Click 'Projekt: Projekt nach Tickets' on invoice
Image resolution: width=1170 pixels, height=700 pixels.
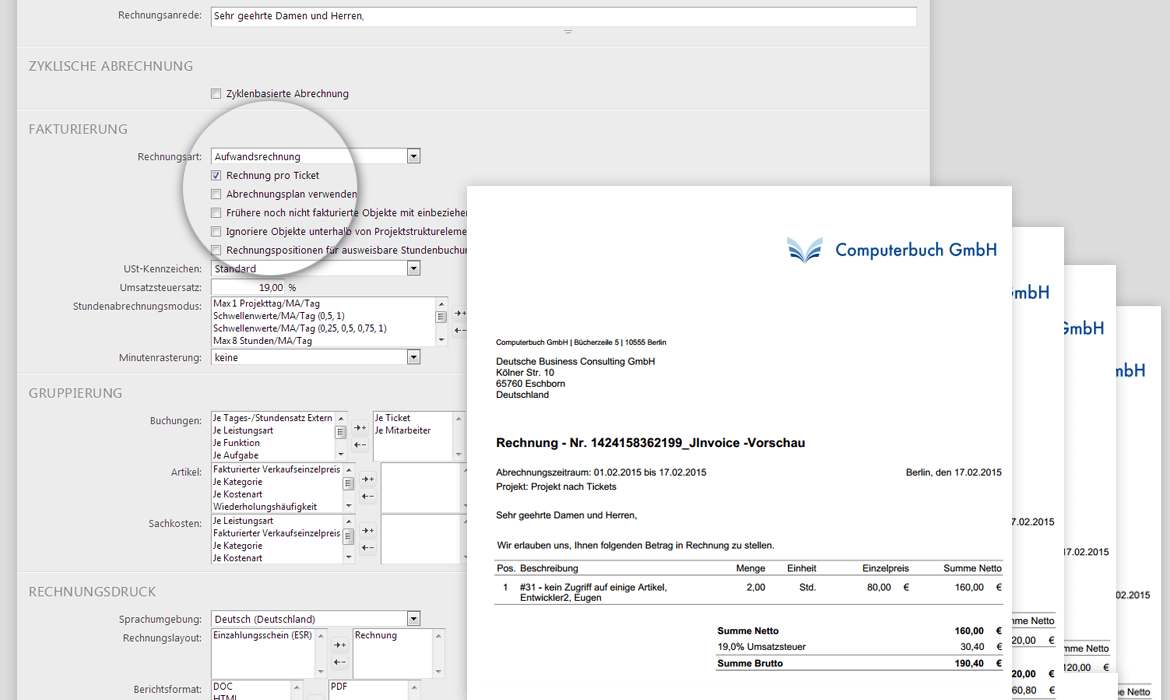pyautogui.click(x=556, y=487)
